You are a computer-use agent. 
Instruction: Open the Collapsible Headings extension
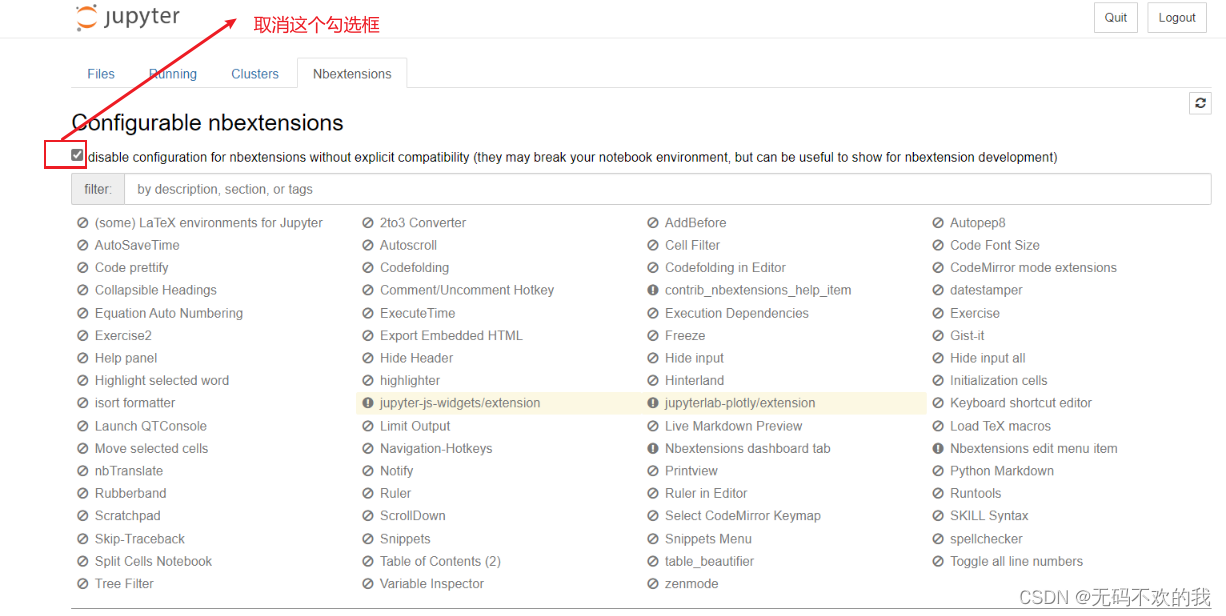coord(155,290)
